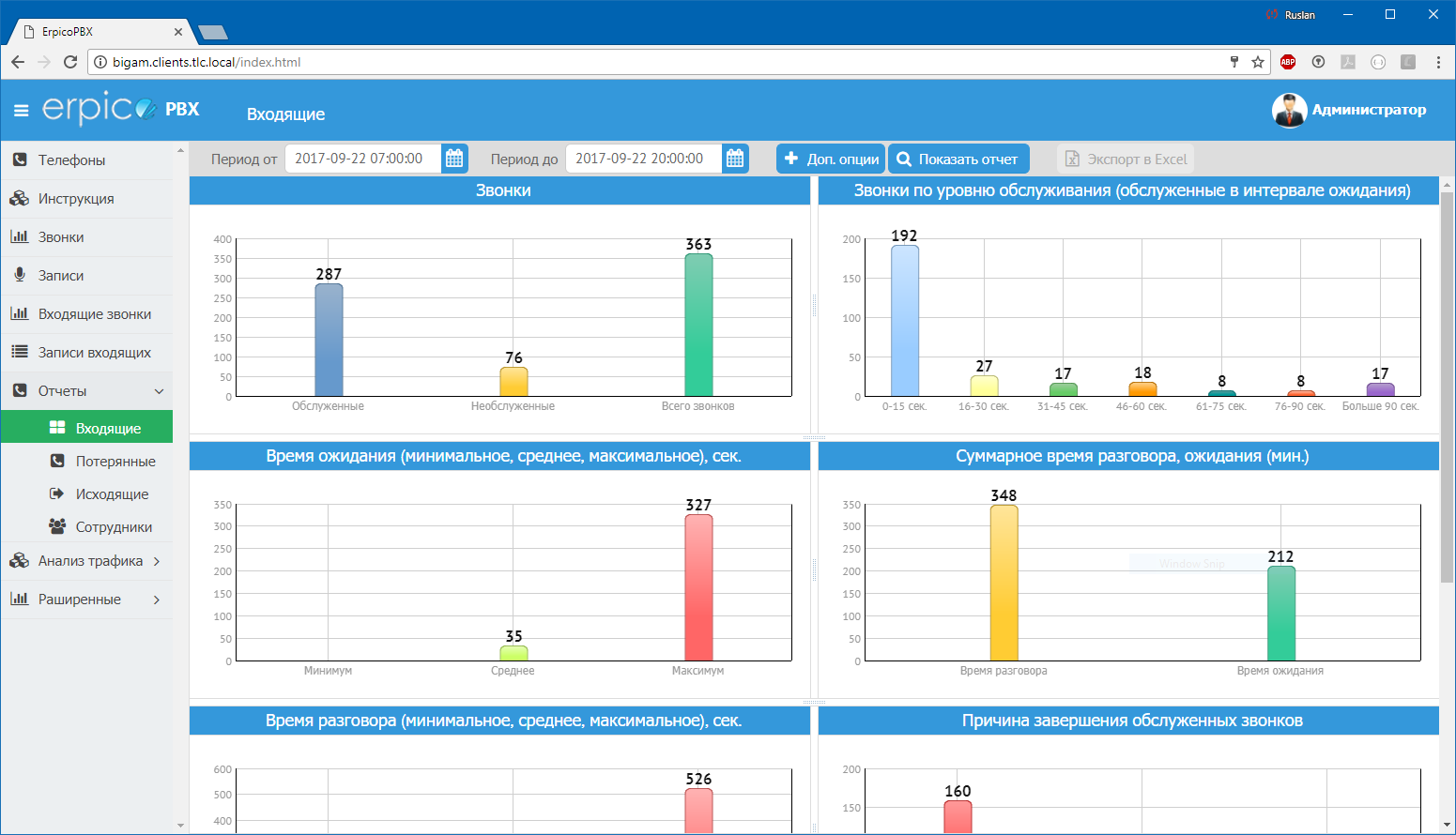
Task: Click the erpico PBX logo
Action: (121, 108)
